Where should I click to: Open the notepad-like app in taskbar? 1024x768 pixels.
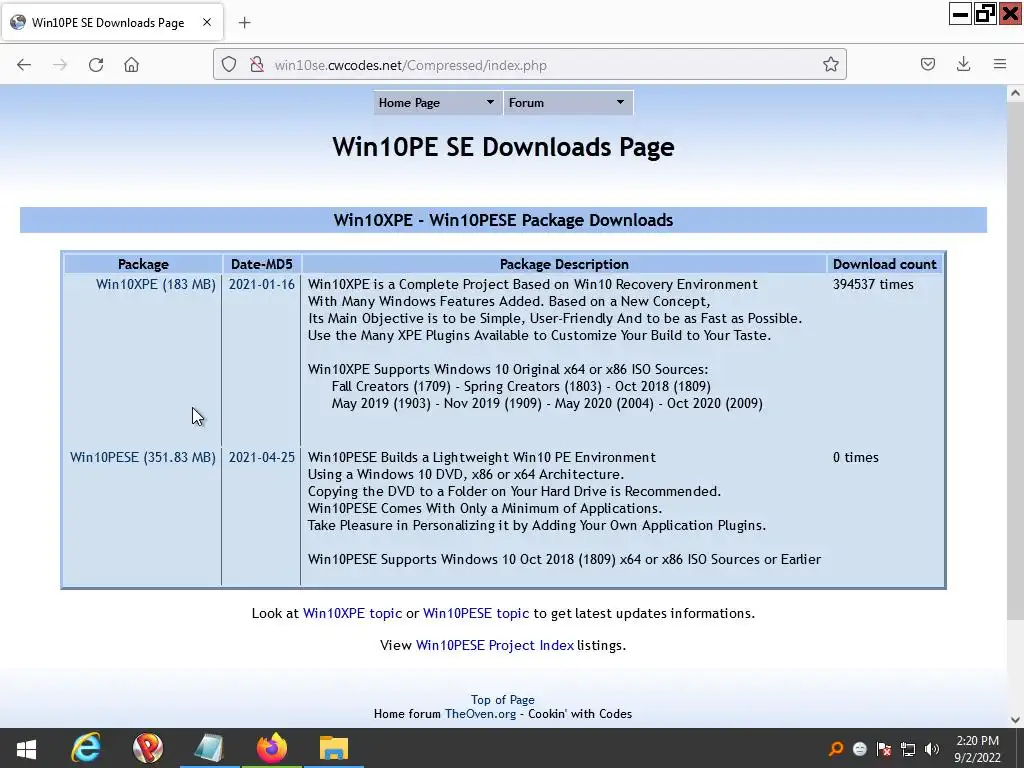click(x=209, y=748)
